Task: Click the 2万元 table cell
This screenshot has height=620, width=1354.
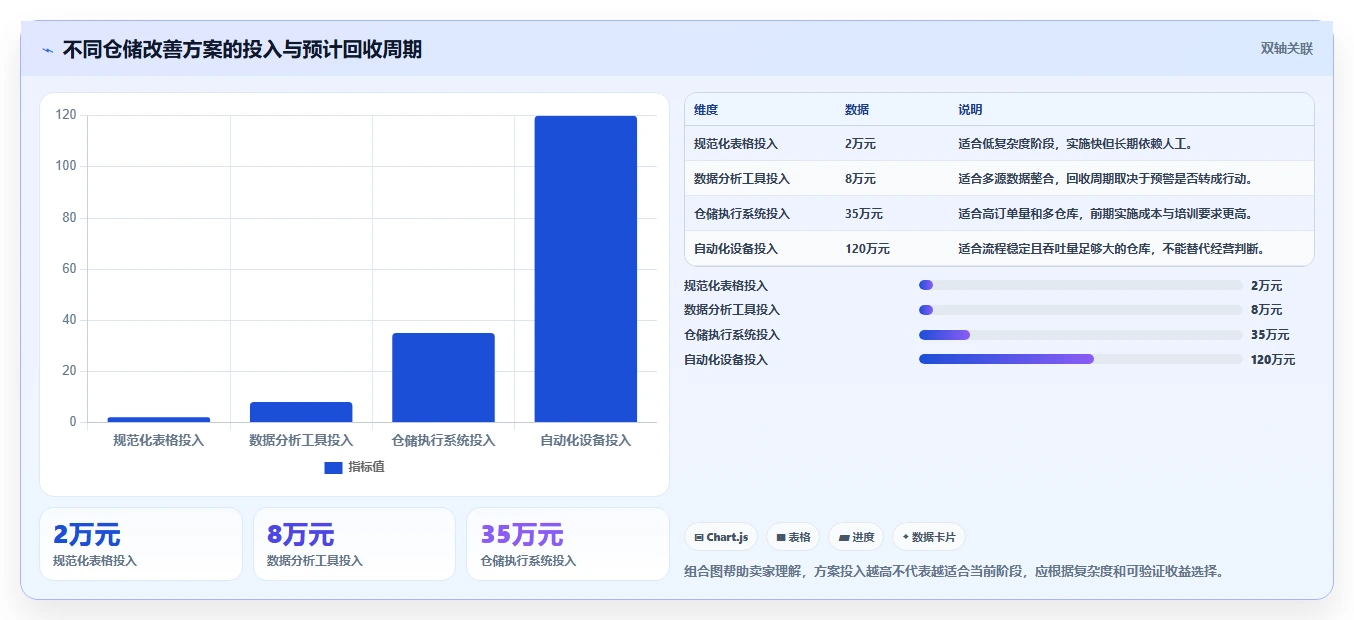Action: (x=860, y=144)
